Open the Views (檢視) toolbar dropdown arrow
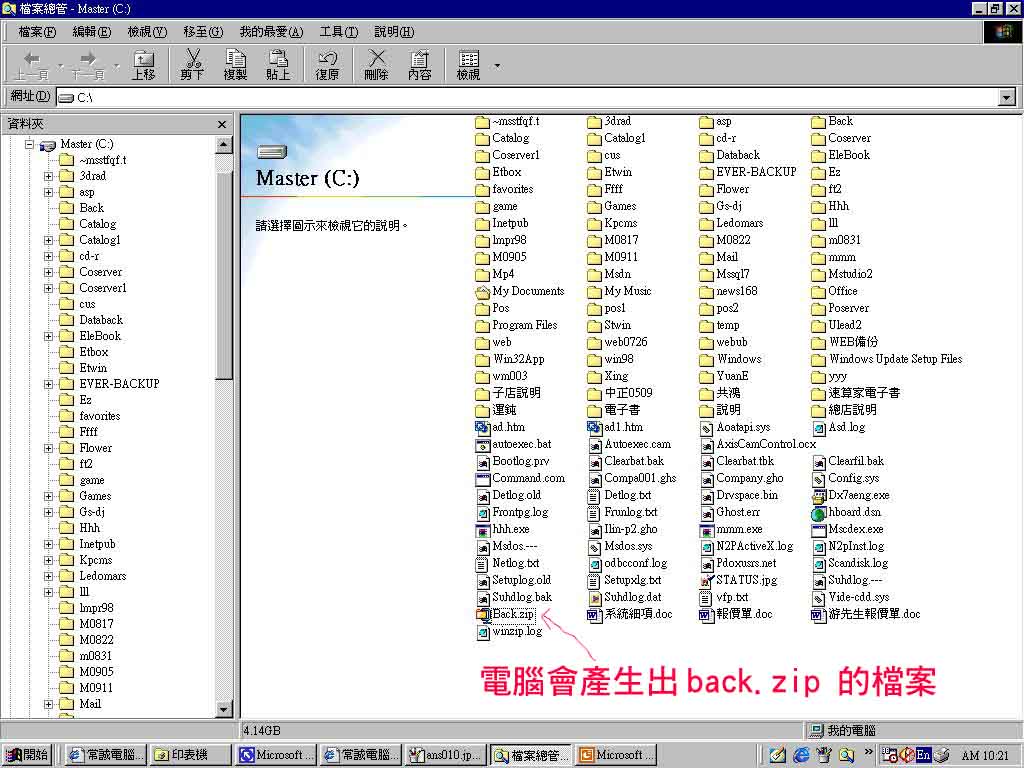 497,66
